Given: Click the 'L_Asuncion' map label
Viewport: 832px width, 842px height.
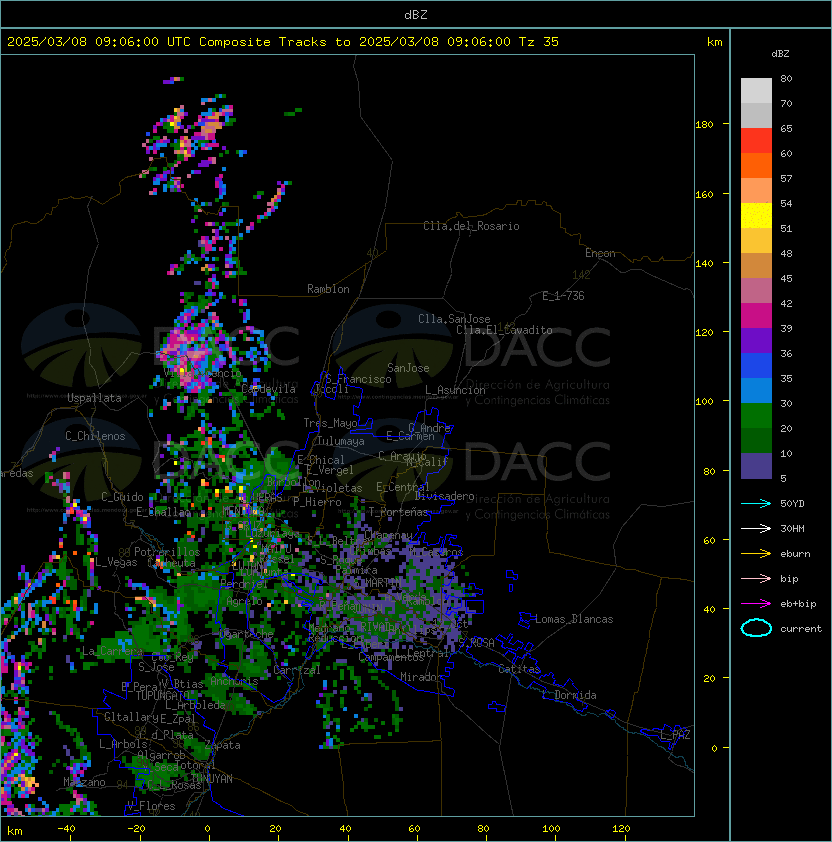Looking at the screenshot, I should [x=455, y=390].
